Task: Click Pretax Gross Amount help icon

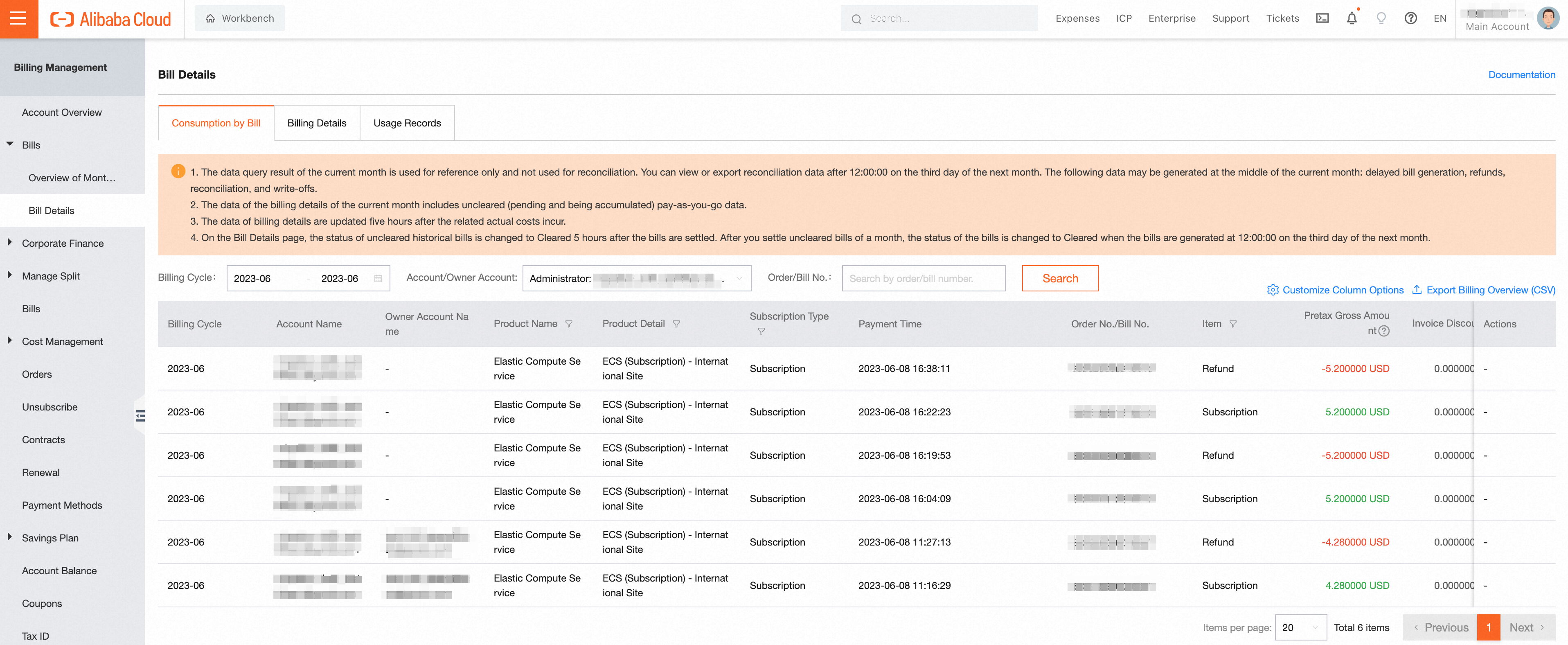Action: coord(1383,331)
